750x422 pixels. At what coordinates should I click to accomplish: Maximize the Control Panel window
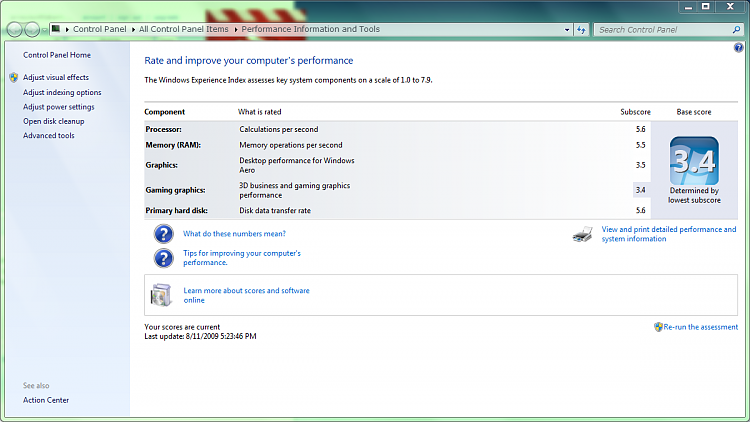(x=706, y=7)
